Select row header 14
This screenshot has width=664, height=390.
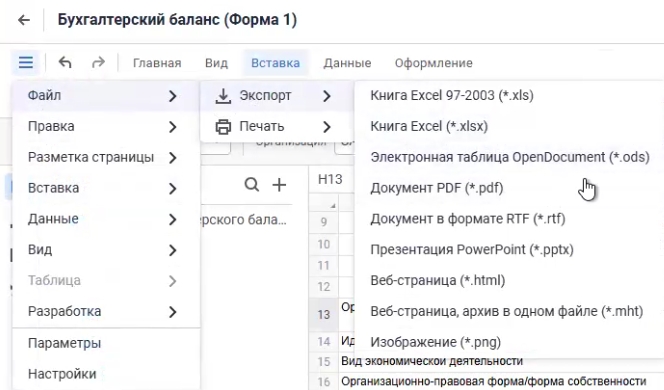pos(324,342)
